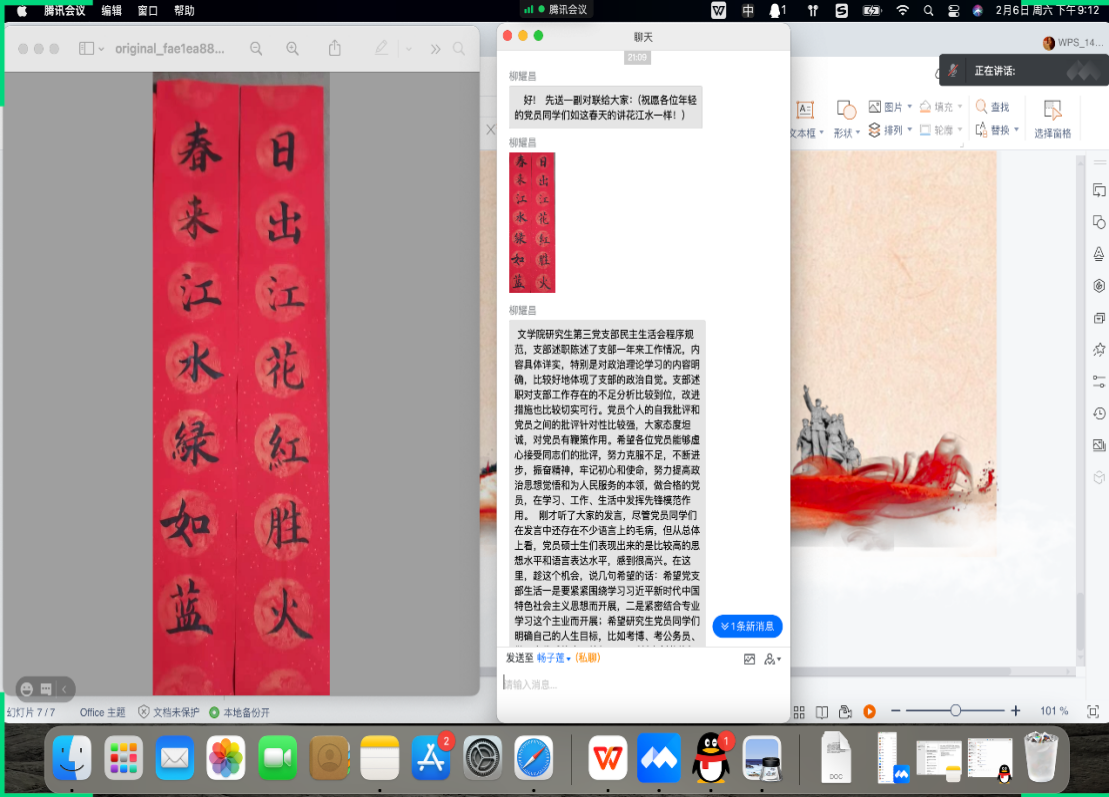
Task: Fit slide to window in WPS
Action: [1093, 711]
